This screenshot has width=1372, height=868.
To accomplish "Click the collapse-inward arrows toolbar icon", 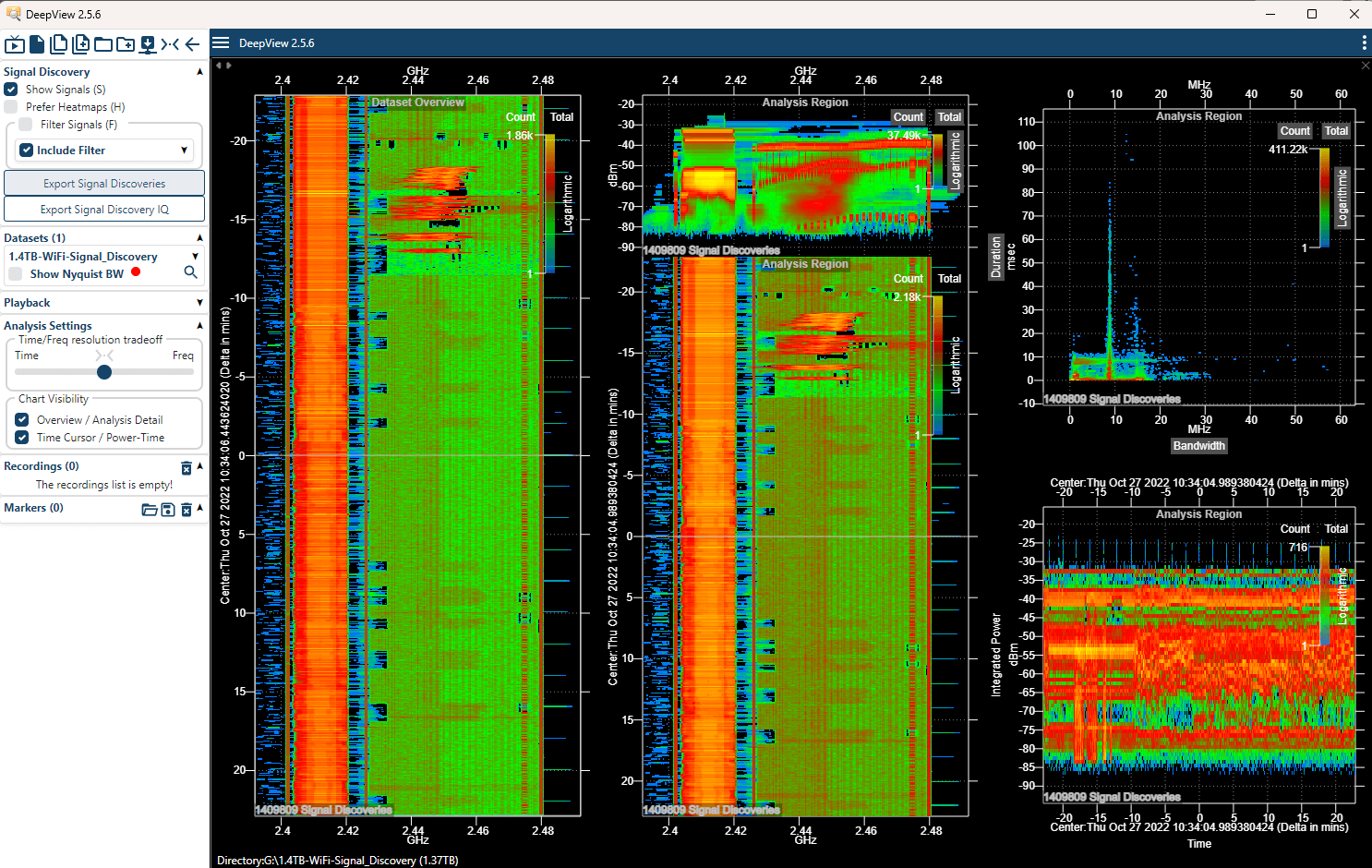I will click(x=170, y=43).
